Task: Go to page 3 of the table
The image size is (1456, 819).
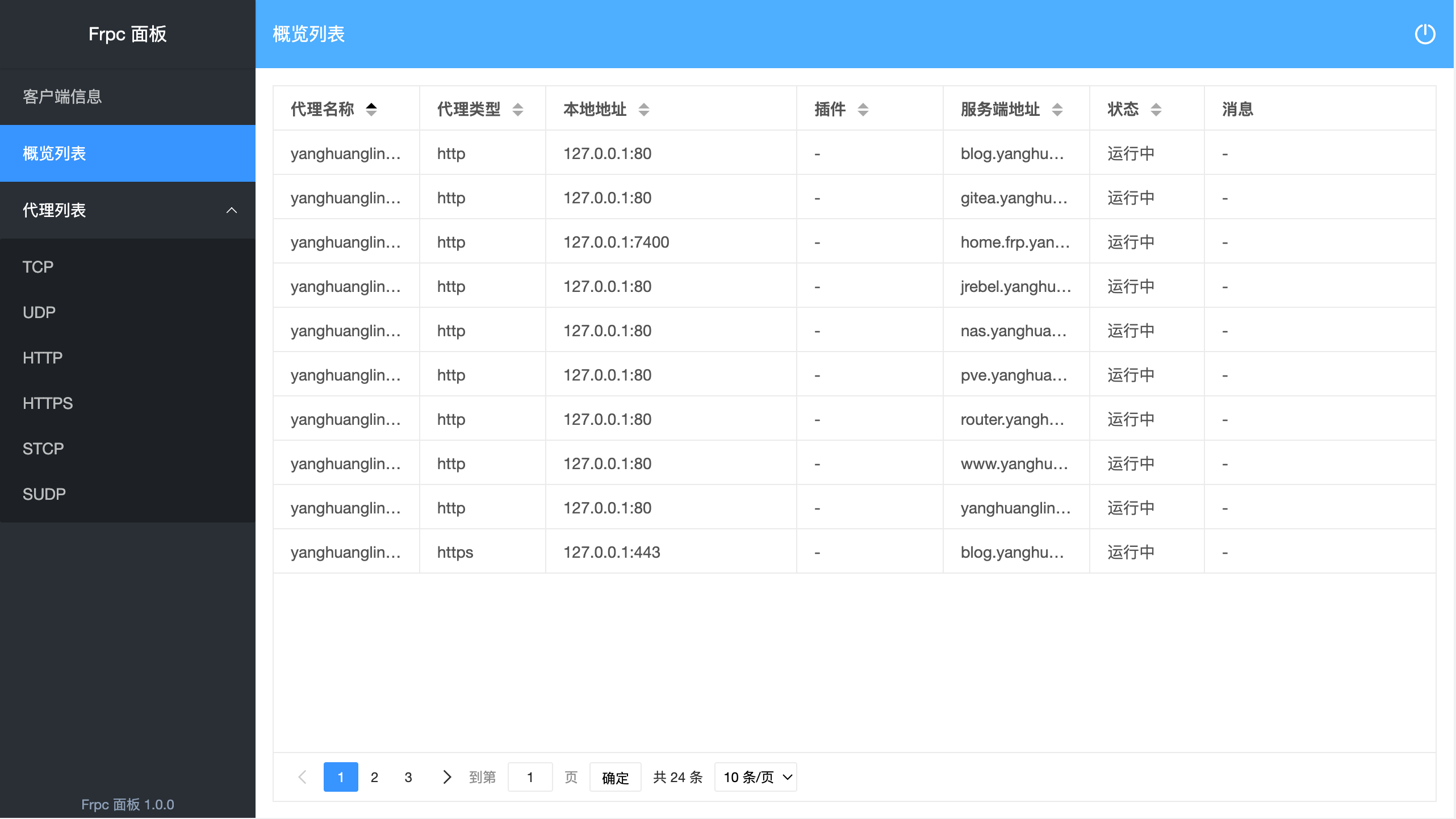Action: (408, 777)
